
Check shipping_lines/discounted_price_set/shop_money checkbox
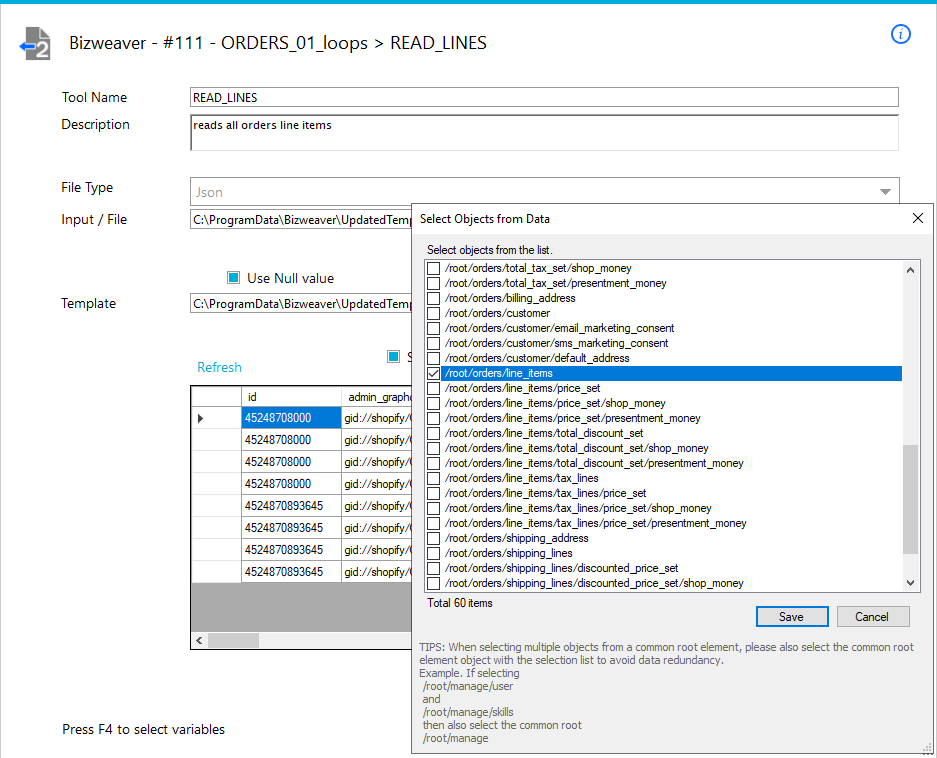point(434,583)
